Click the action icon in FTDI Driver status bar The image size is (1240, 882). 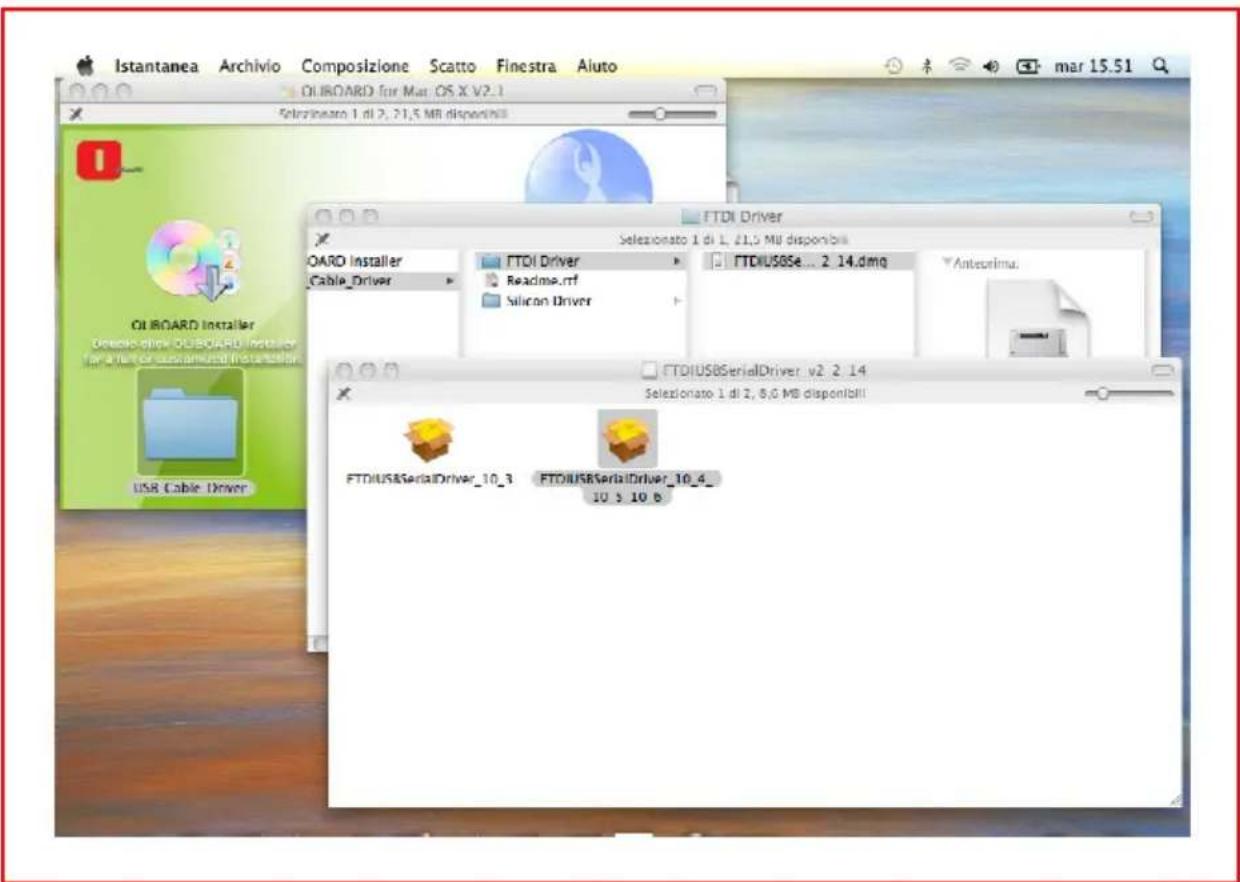tap(322, 239)
